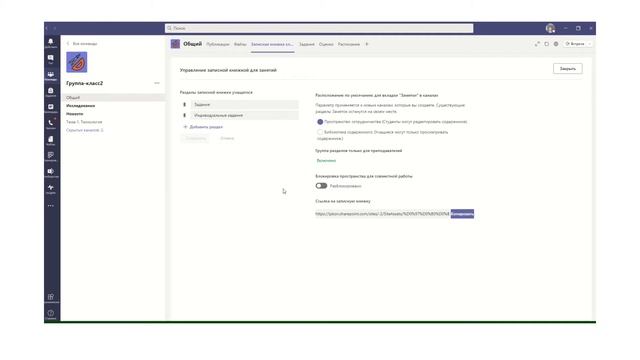Select the Тема 1 channel

(84, 122)
